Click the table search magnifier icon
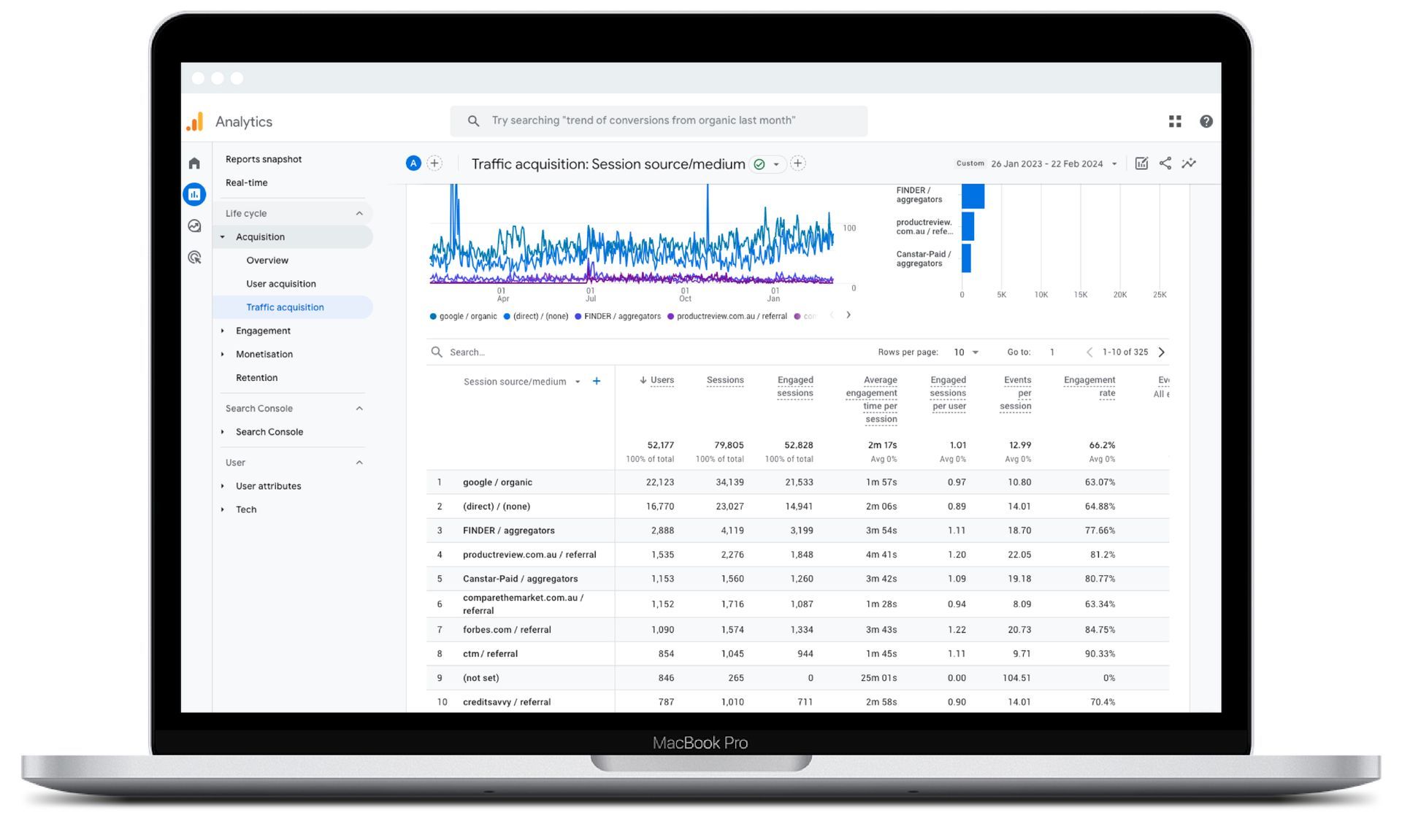This screenshot has width=1402, height=840. tap(437, 352)
